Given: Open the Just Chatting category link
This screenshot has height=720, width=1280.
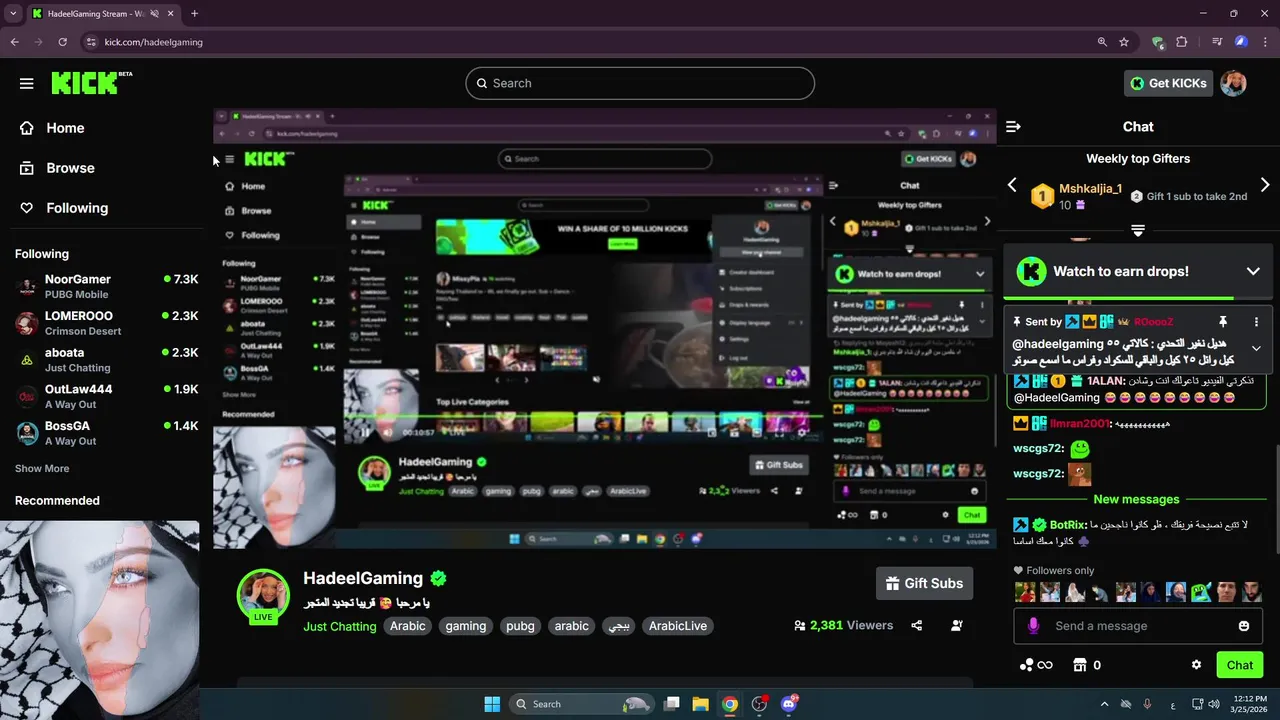Looking at the screenshot, I should 340,626.
